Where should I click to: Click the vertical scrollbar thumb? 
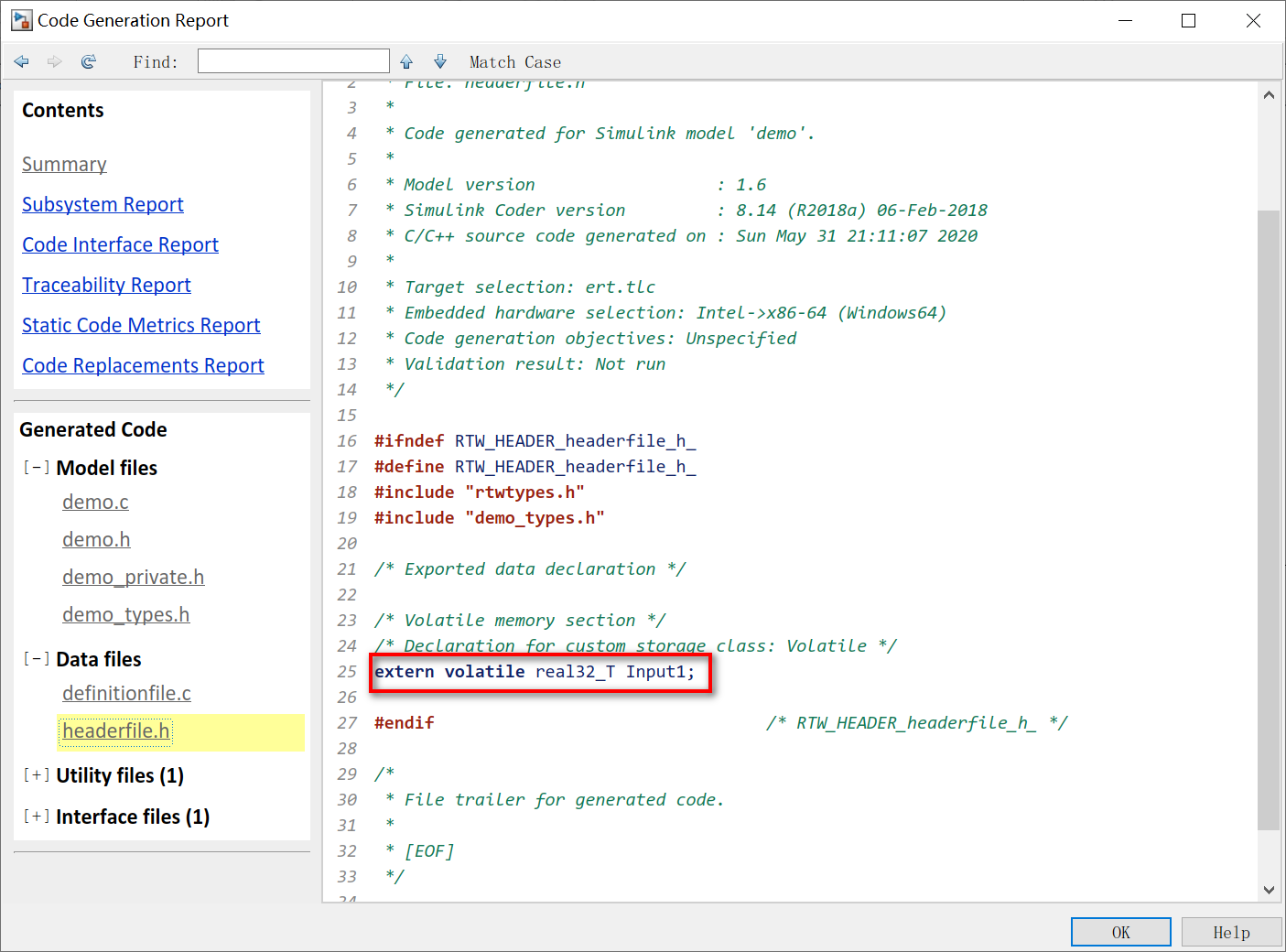pos(1269,520)
